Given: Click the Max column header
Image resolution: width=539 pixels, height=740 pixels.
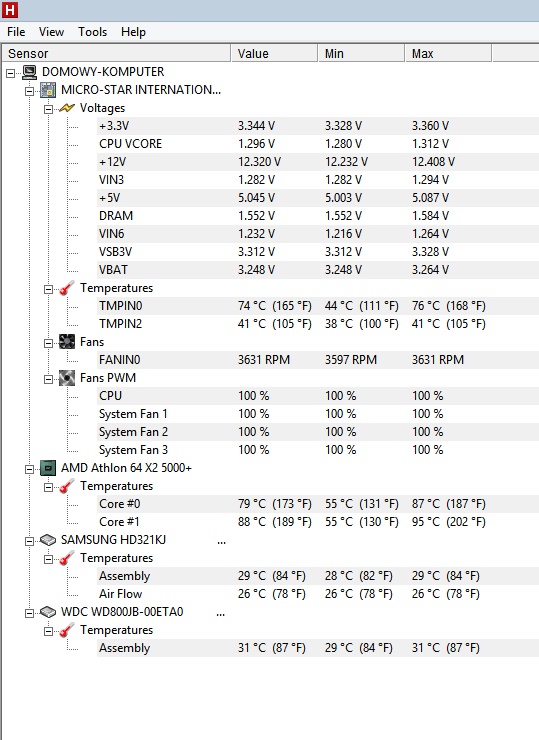Looking at the screenshot, I should click(x=447, y=53).
